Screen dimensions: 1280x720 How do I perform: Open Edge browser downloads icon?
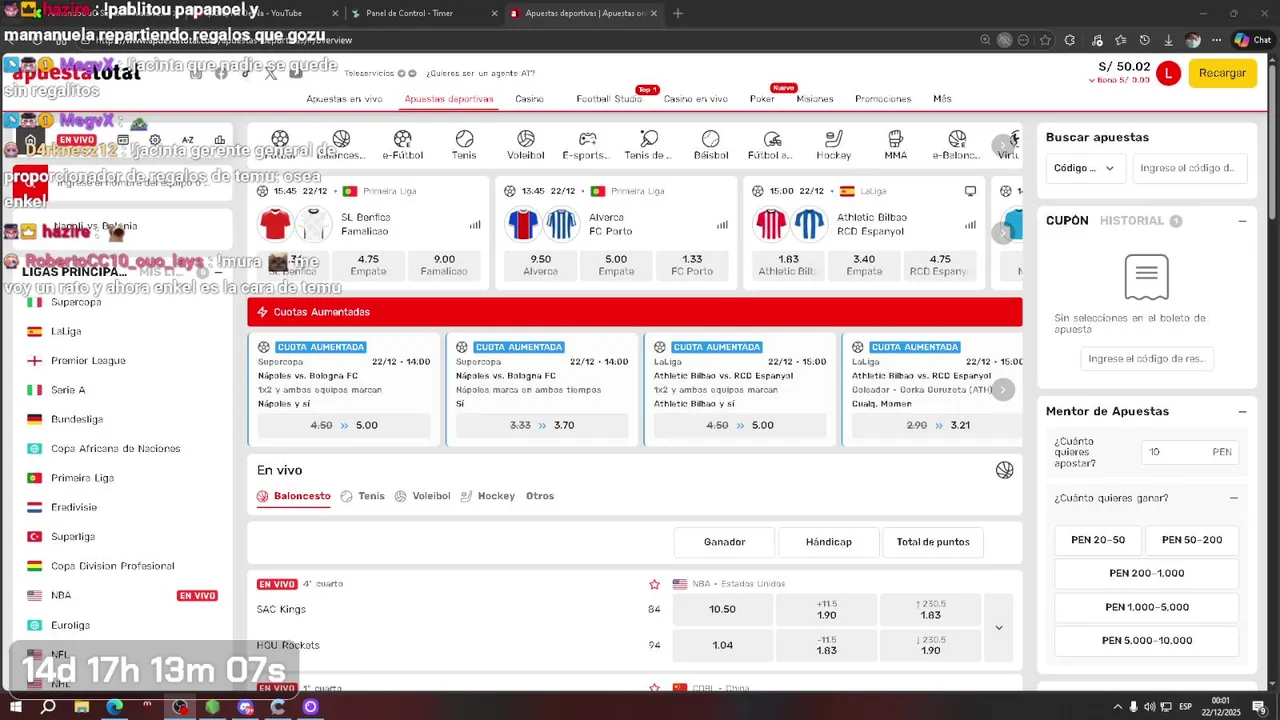pyautogui.click(x=1168, y=40)
